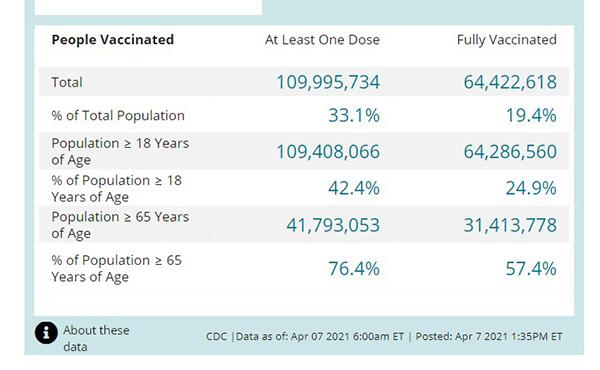
Task: Select the Population ≥ 18 Years of Age label
Action: pyautogui.click(x=120, y=151)
